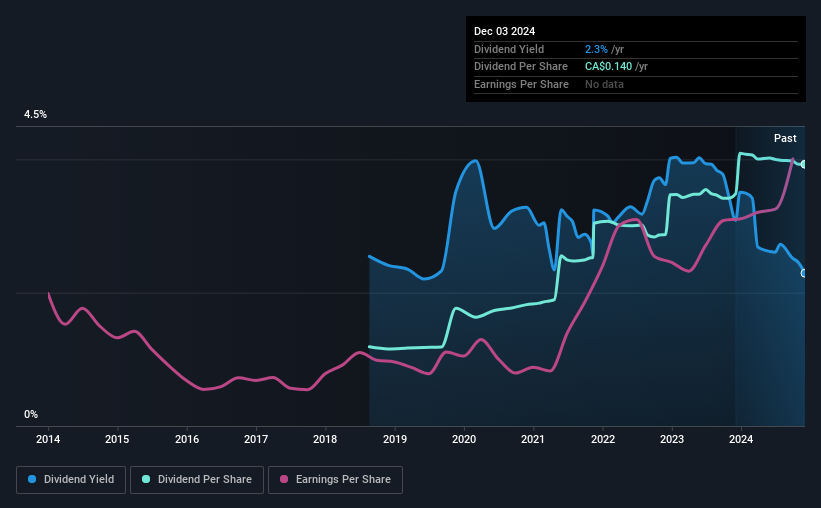
Task: Select the 2016 label on the time axis
Action: [x=187, y=439]
